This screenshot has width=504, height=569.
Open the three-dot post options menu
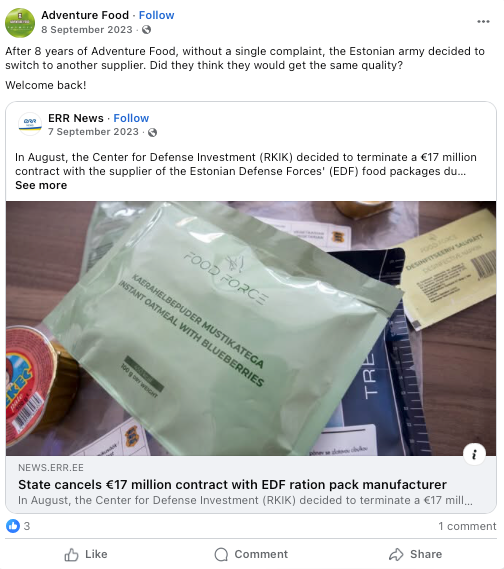[483, 22]
